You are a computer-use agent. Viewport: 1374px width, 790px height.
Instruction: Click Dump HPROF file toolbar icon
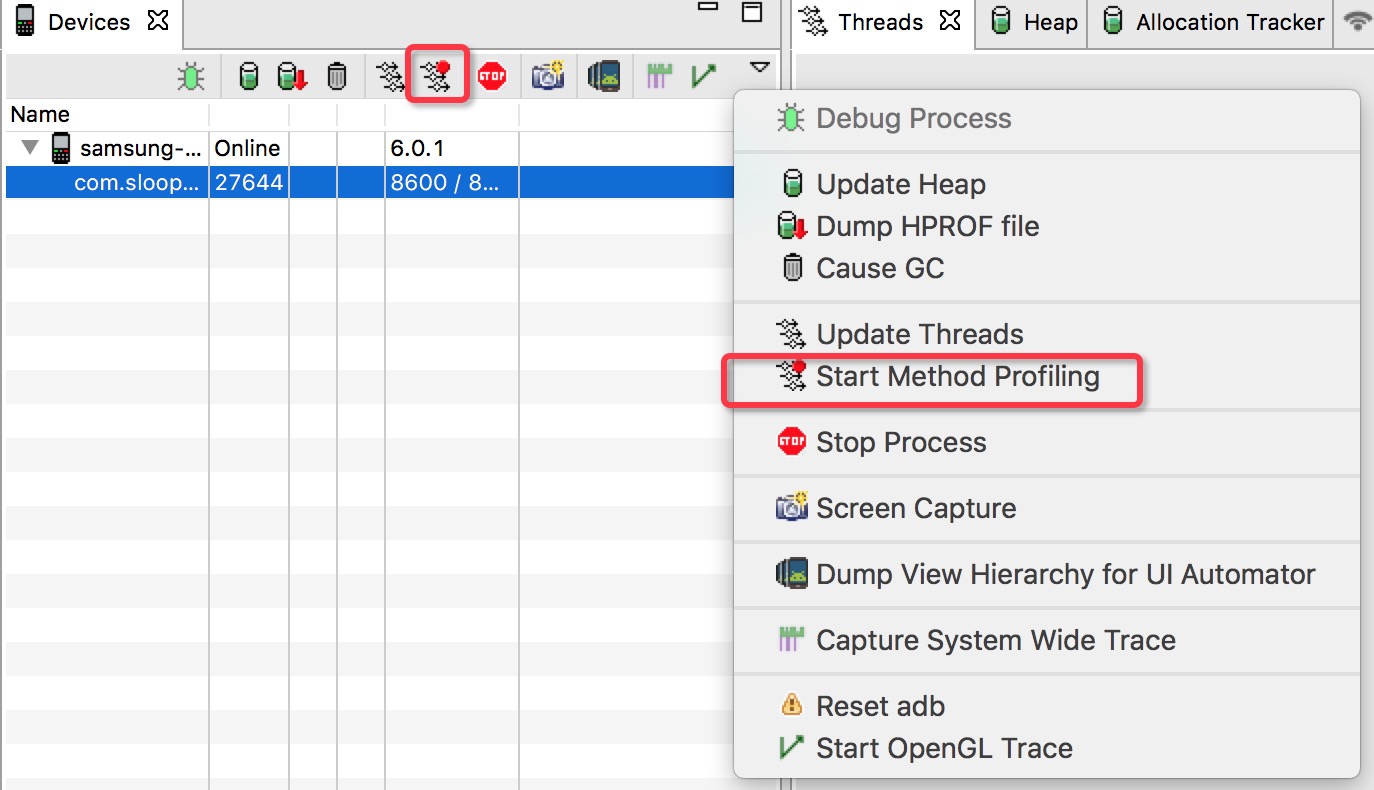coord(292,76)
